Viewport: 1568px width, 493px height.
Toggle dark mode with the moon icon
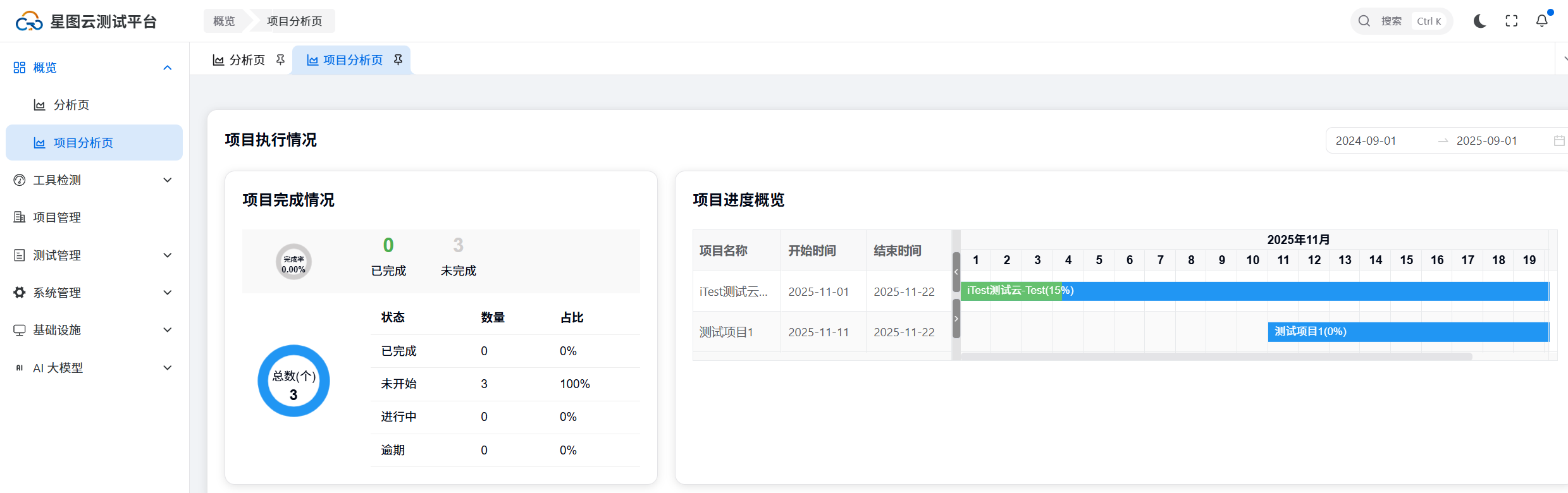click(x=1479, y=21)
